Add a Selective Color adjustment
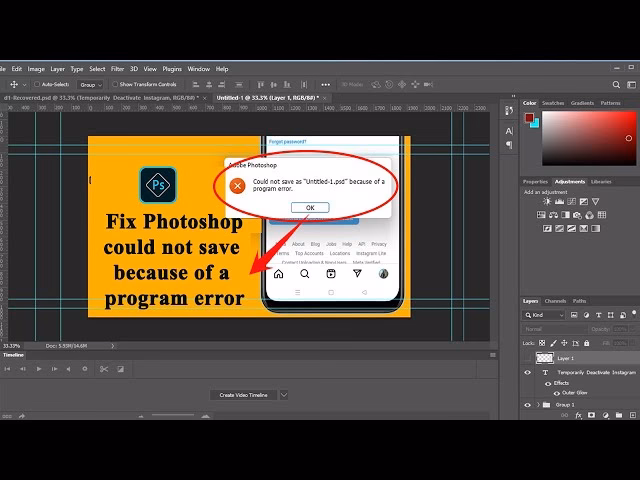 point(584,228)
